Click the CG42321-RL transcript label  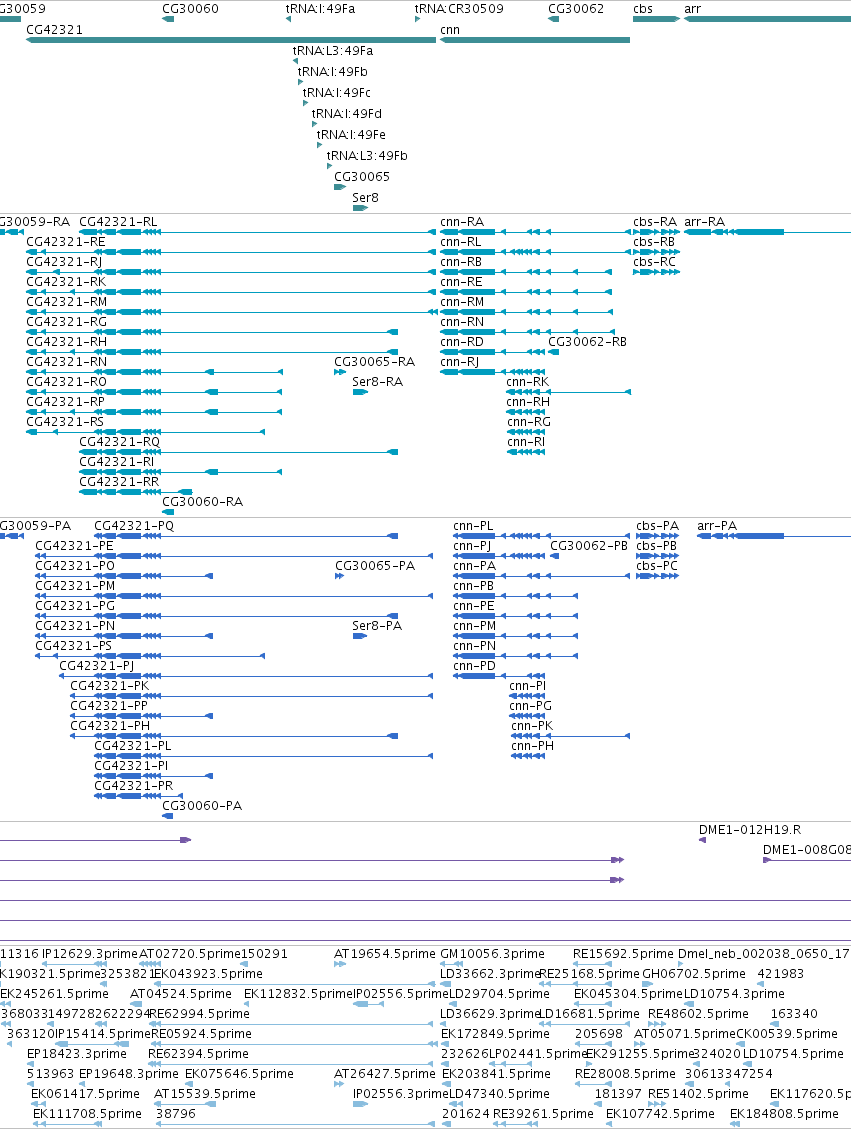pos(118,222)
